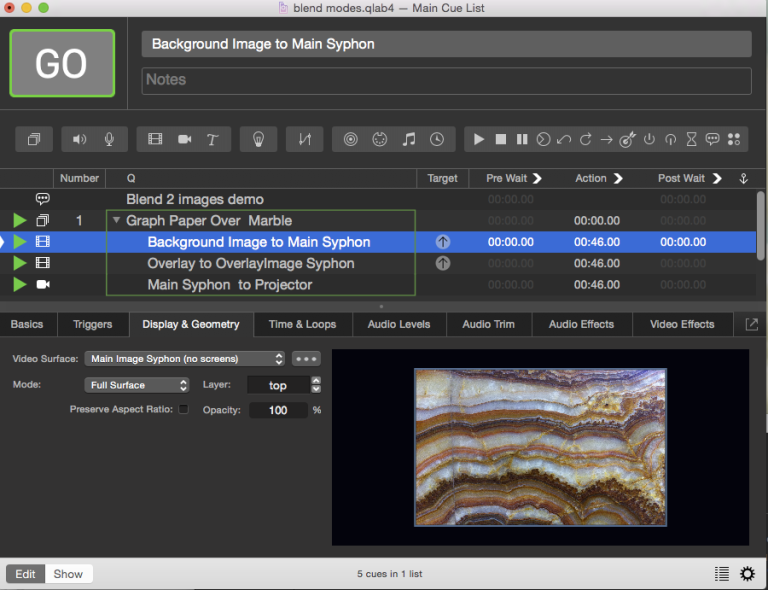Toggle the Preserve Aspect Ratio checkbox
Viewport: 768px width, 590px height.
click(x=183, y=409)
